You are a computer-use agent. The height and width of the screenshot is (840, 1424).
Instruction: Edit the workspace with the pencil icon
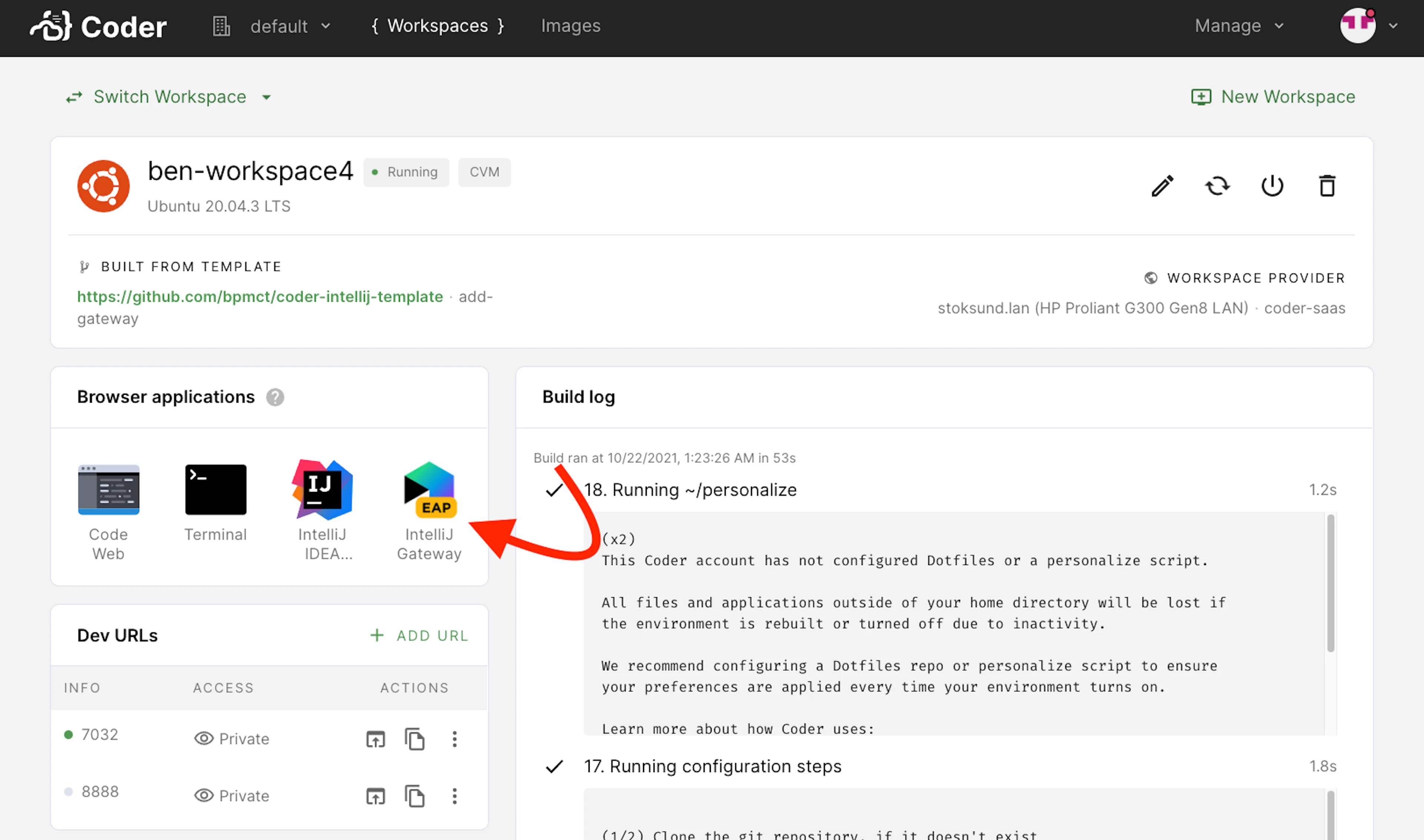tap(1163, 186)
